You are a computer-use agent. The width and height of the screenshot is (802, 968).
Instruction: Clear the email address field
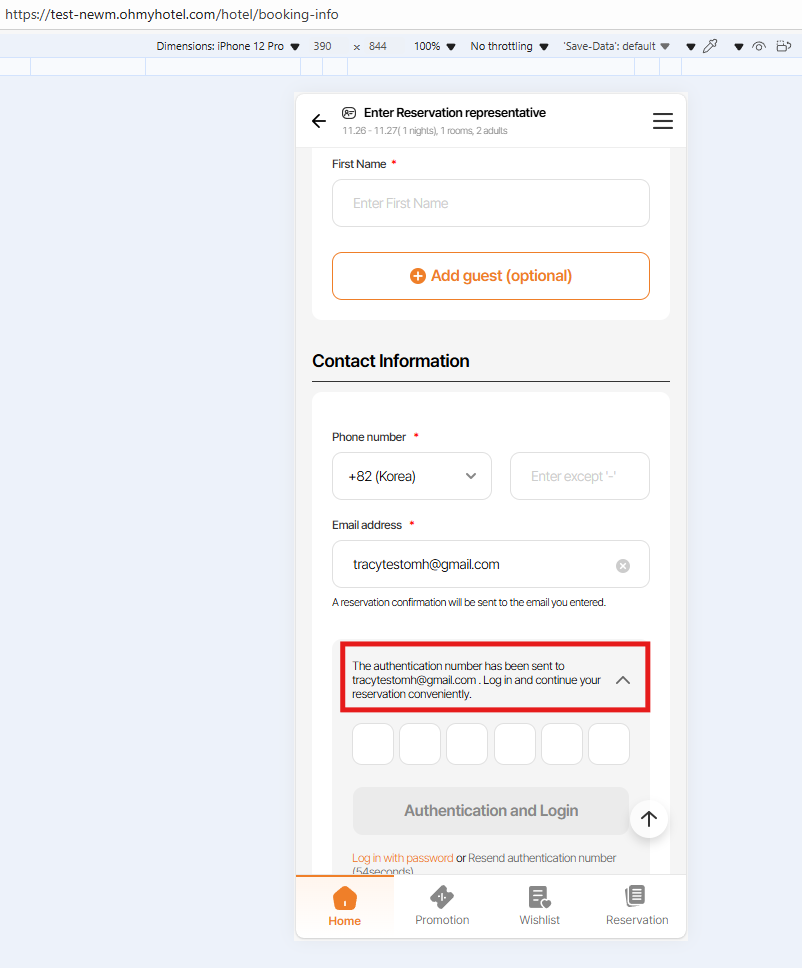623,566
